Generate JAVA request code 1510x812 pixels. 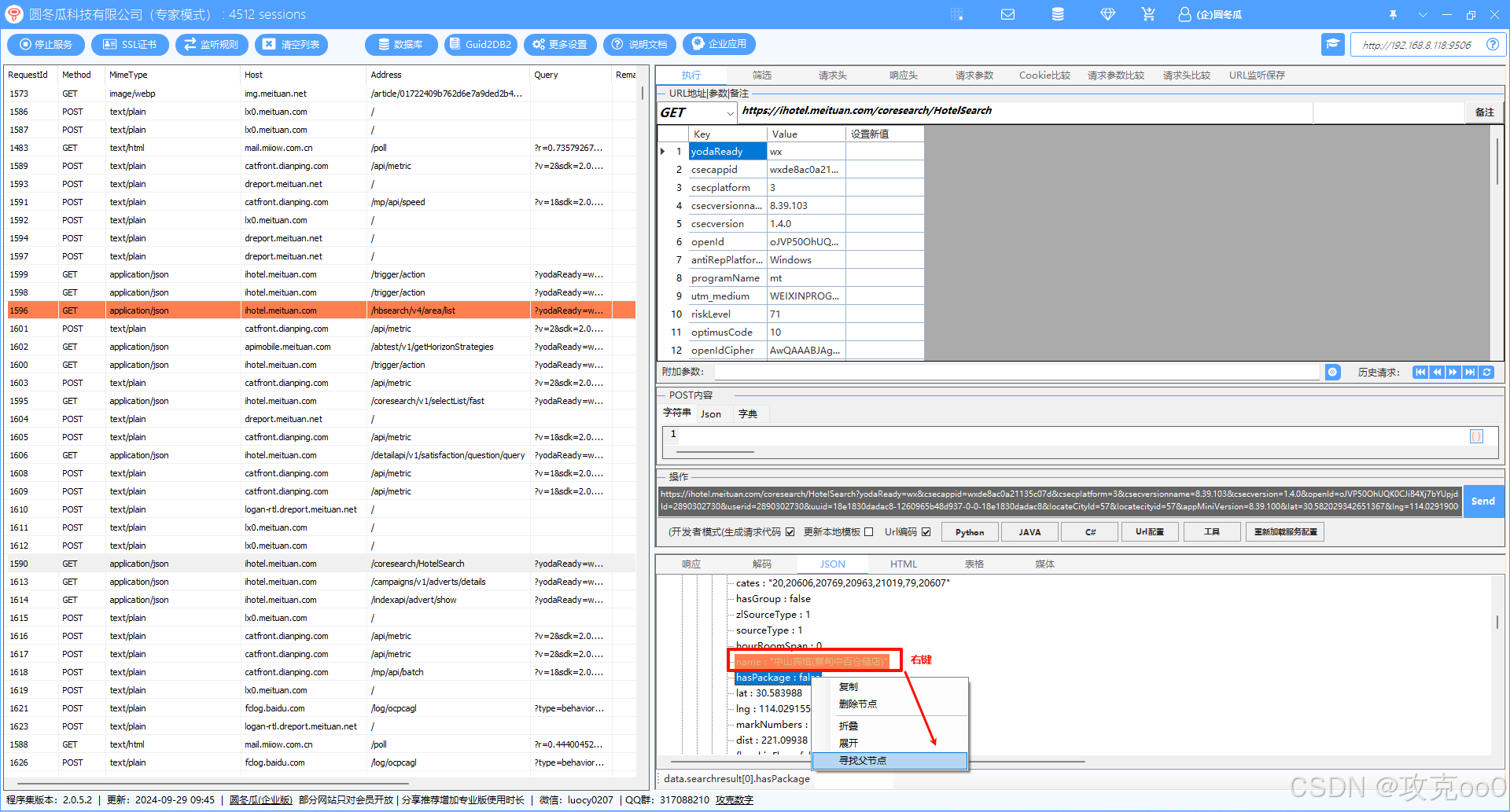click(1029, 532)
